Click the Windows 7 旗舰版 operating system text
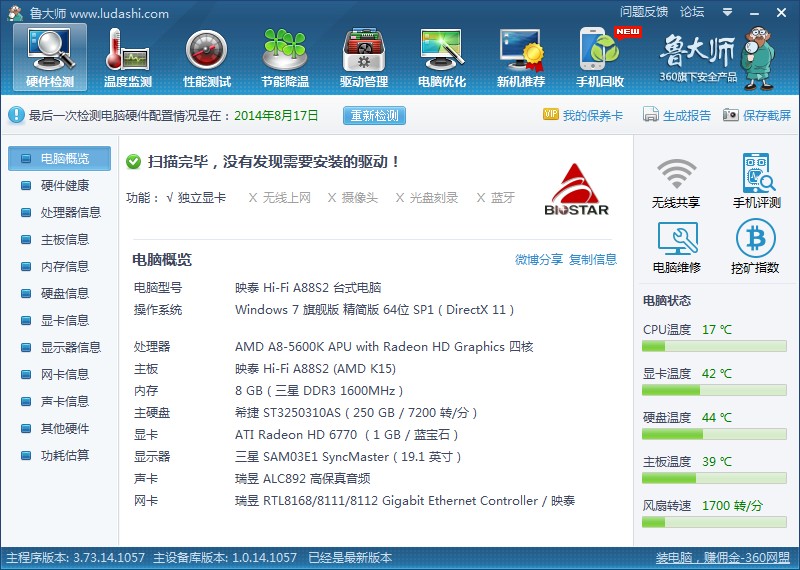Image resolution: width=800 pixels, height=570 pixels. pyautogui.click(x=374, y=310)
